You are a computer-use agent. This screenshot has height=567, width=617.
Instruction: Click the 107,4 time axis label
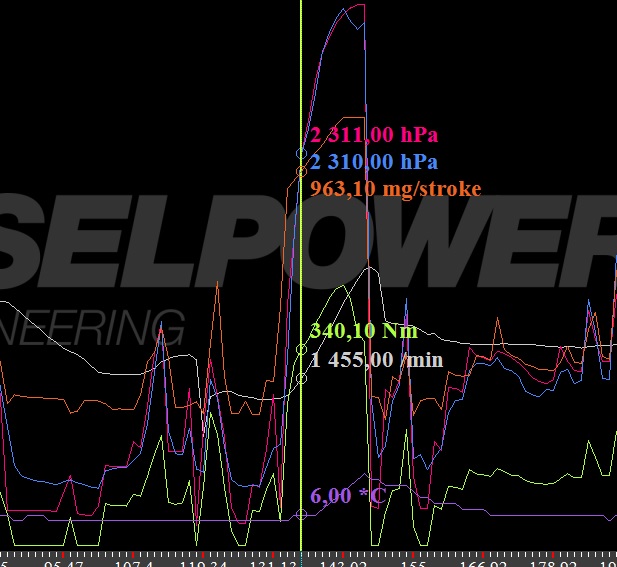[133, 563]
